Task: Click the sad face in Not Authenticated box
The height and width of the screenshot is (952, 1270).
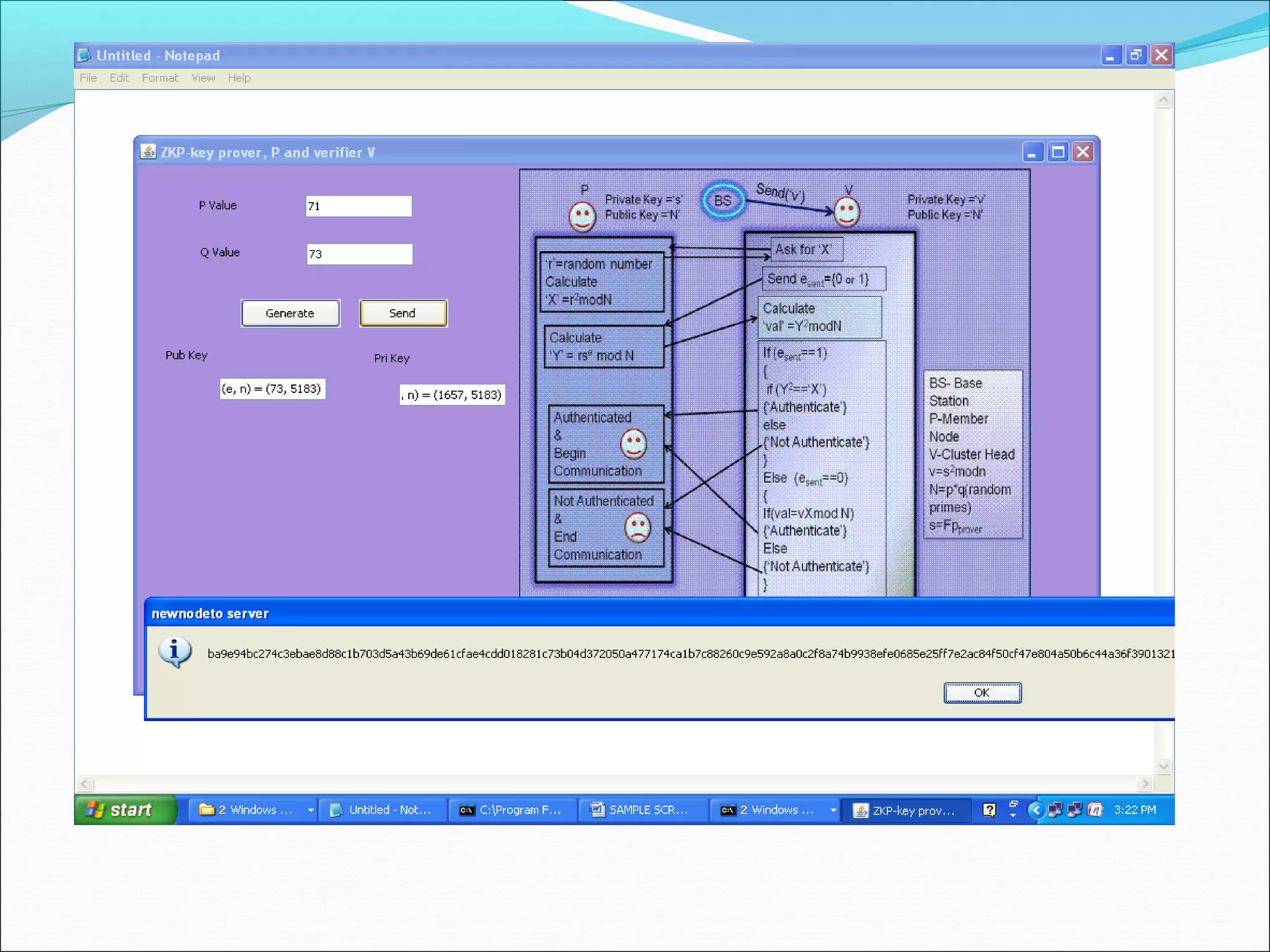Action: point(637,527)
